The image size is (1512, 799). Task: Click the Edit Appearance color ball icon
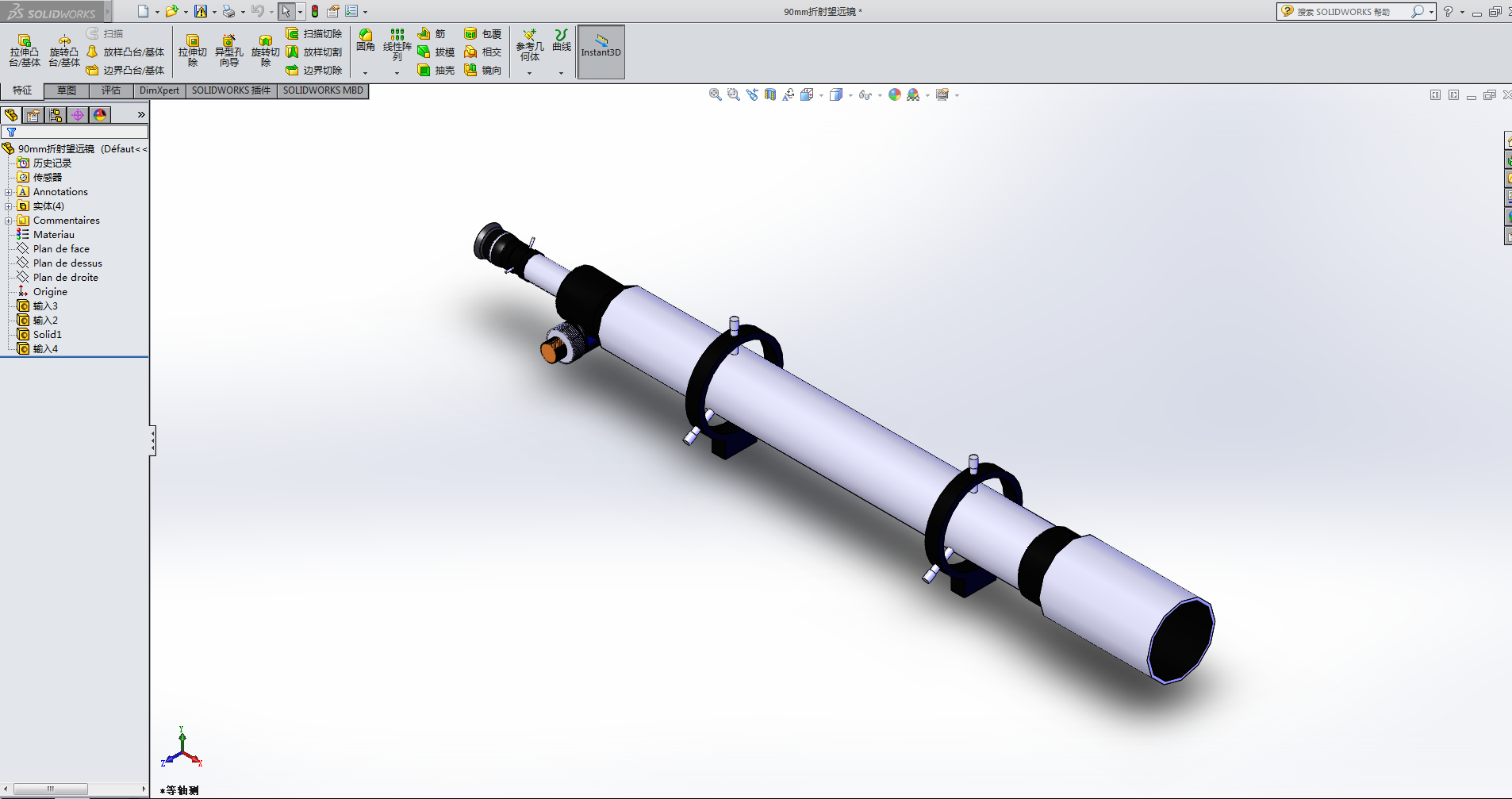(x=895, y=94)
